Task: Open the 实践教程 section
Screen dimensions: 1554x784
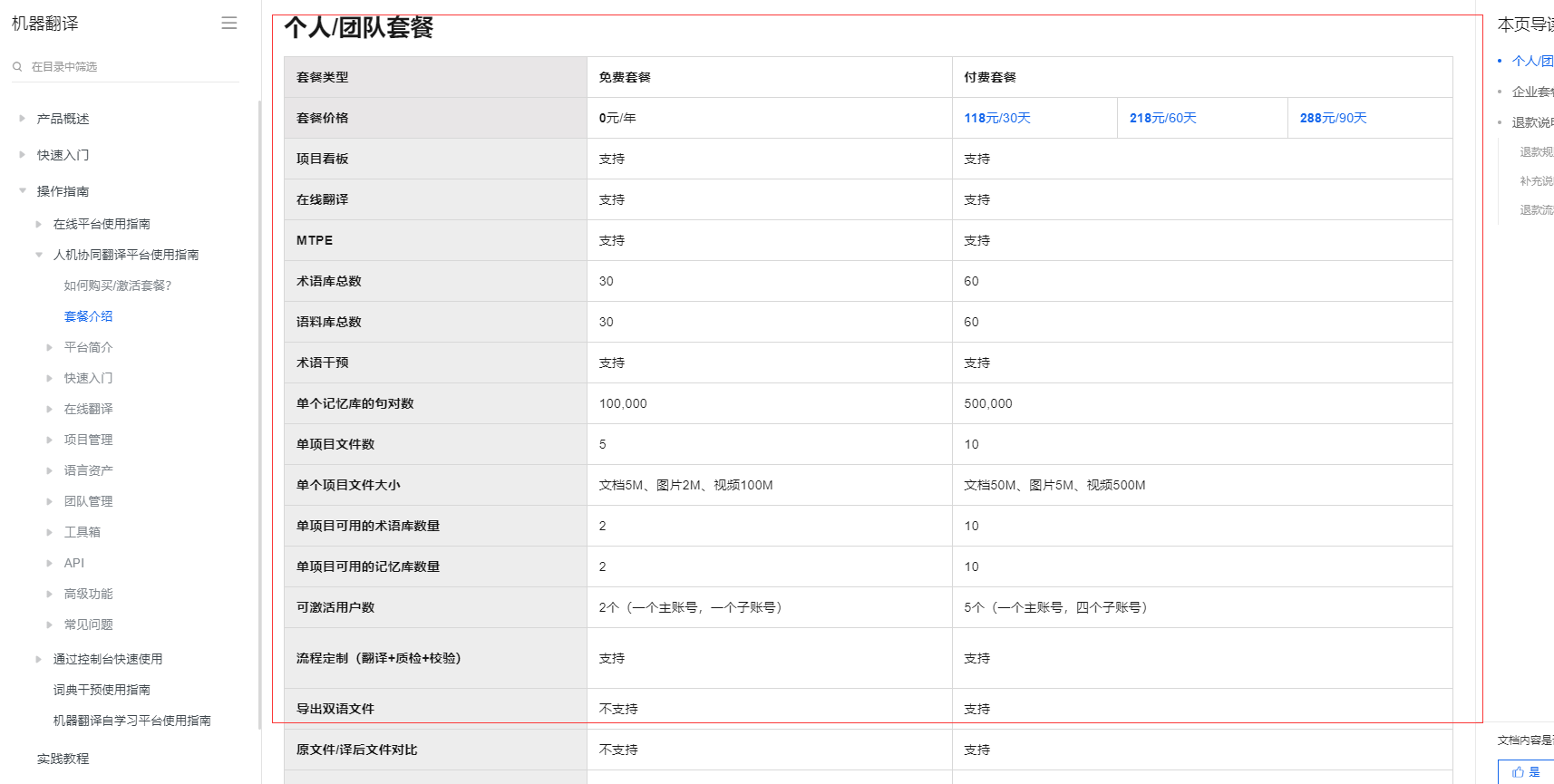Action: pos(63,759)
